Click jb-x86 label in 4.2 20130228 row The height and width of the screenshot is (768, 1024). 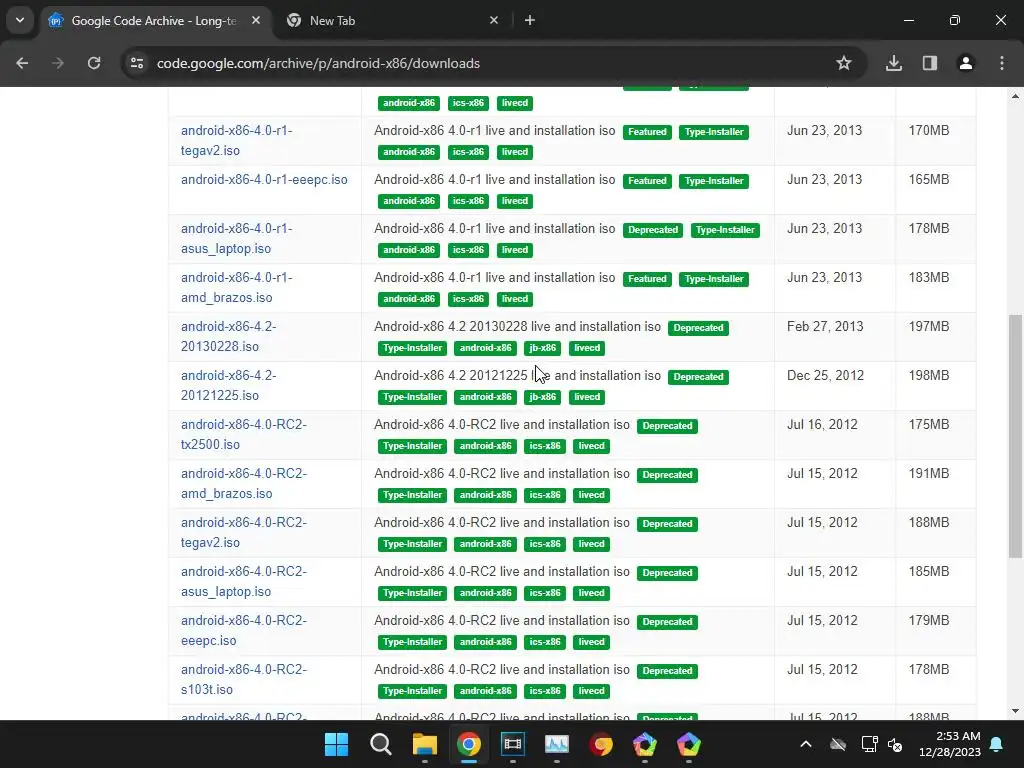[x=543, y=348]
